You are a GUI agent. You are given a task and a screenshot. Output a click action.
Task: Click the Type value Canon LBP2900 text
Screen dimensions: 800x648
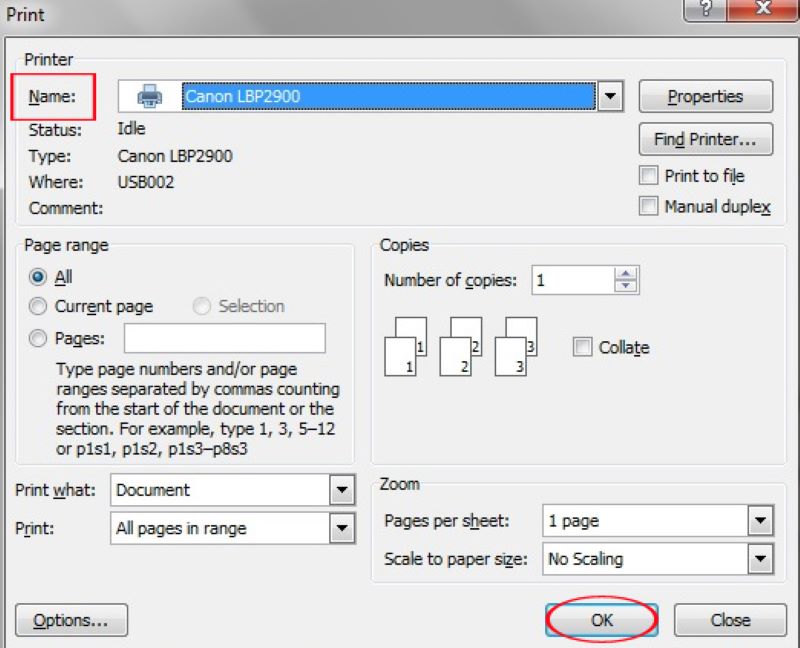[175, 156]
